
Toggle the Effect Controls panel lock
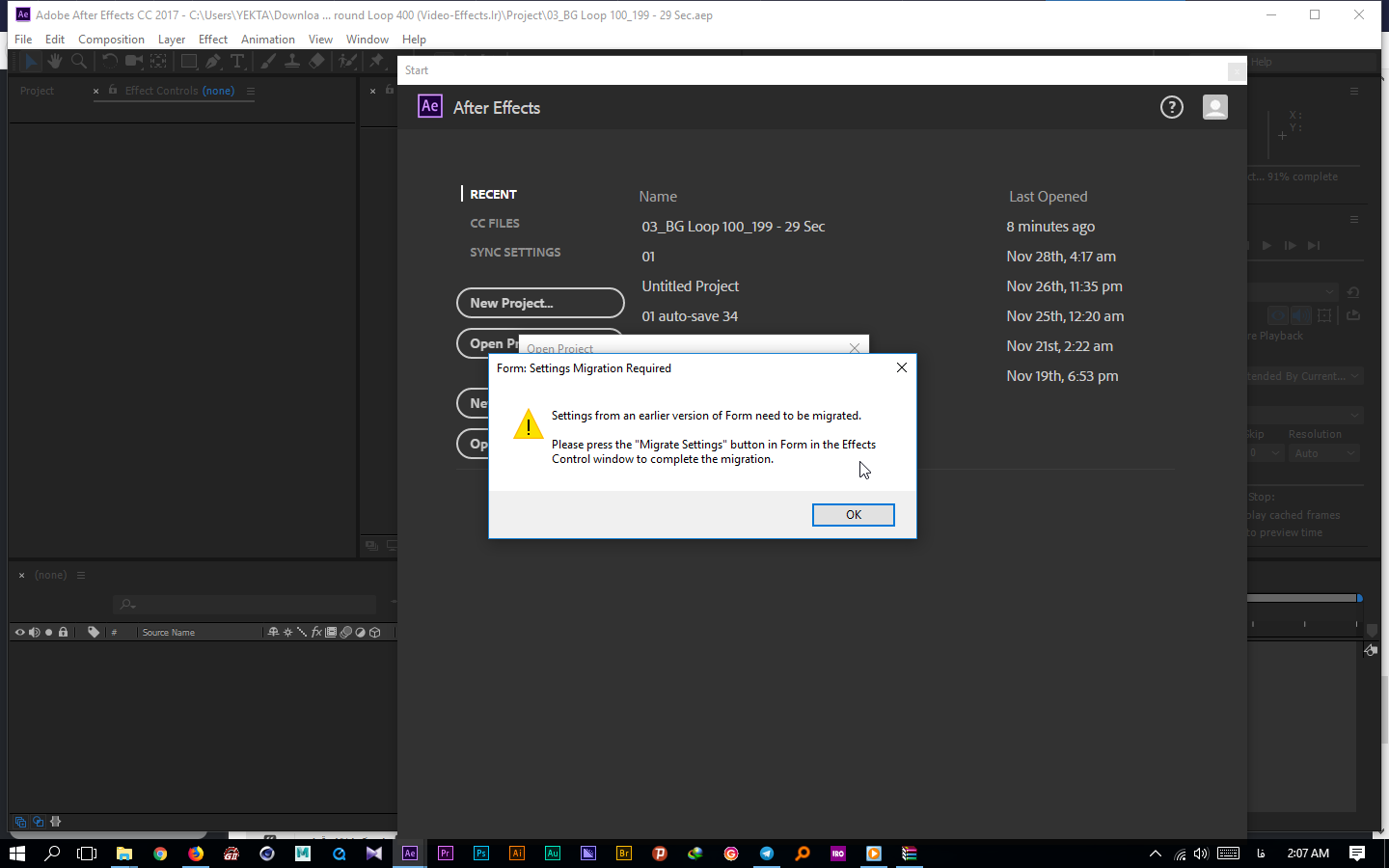(x=113, y=90)
